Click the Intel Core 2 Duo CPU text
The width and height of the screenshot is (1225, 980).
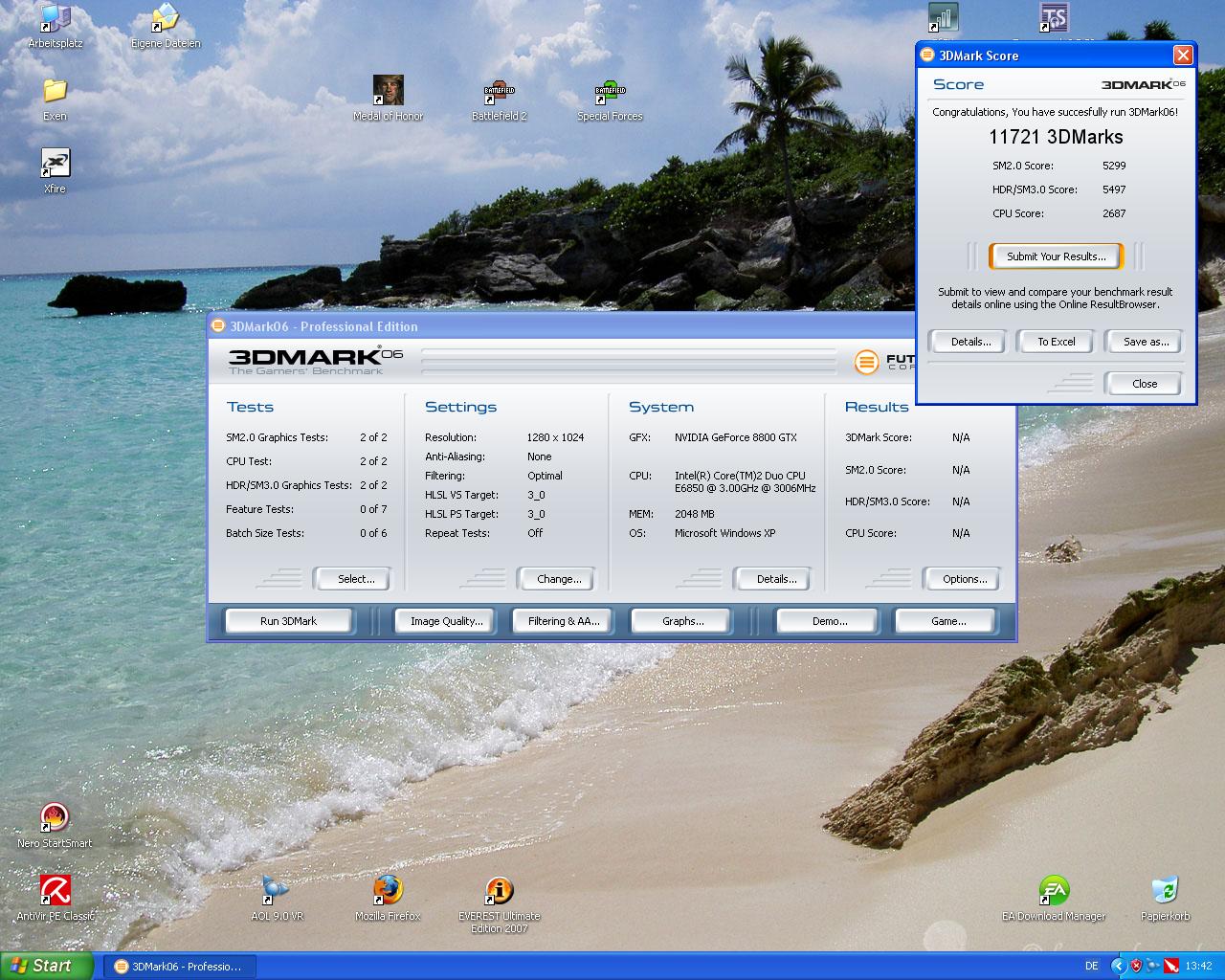745,481
